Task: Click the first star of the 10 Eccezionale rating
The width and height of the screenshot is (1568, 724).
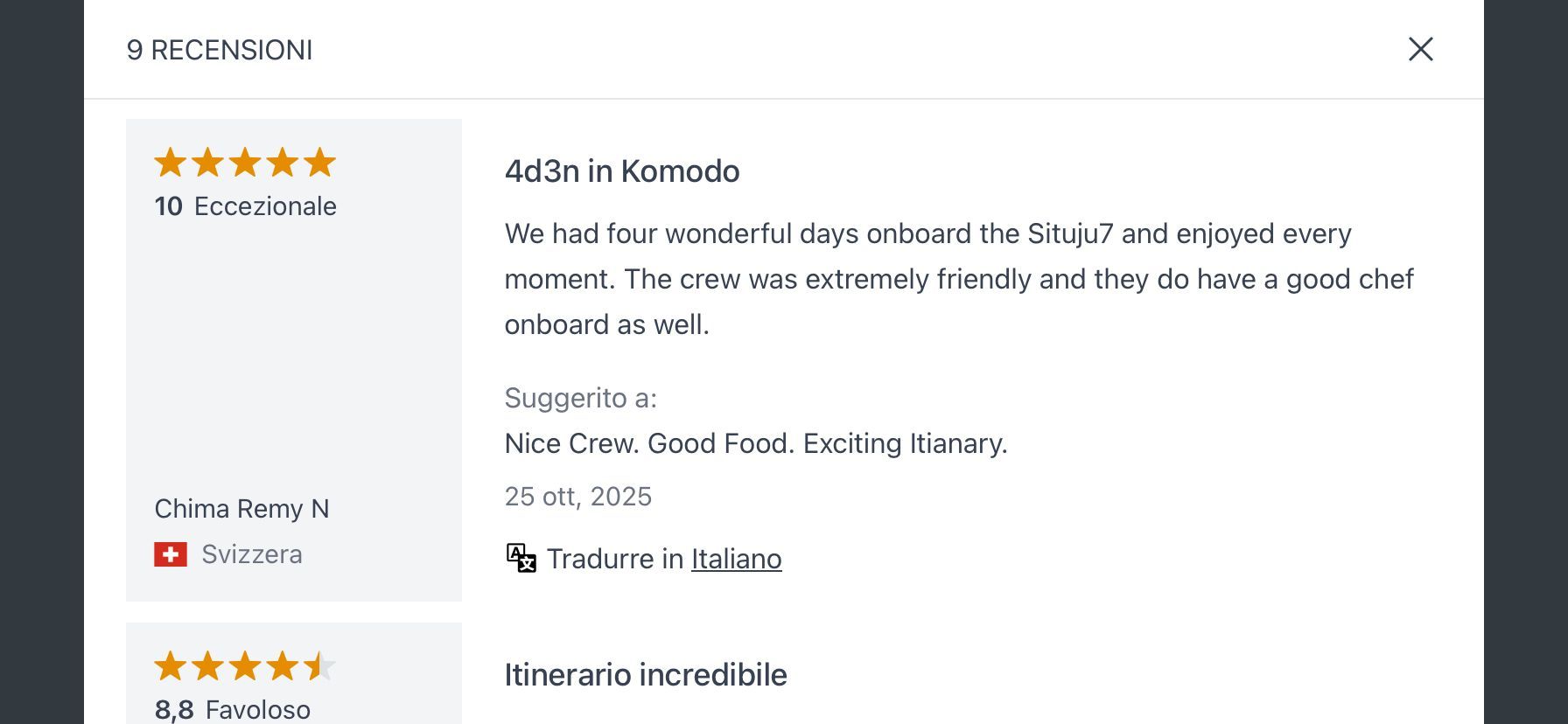Action: click(170, 163)
